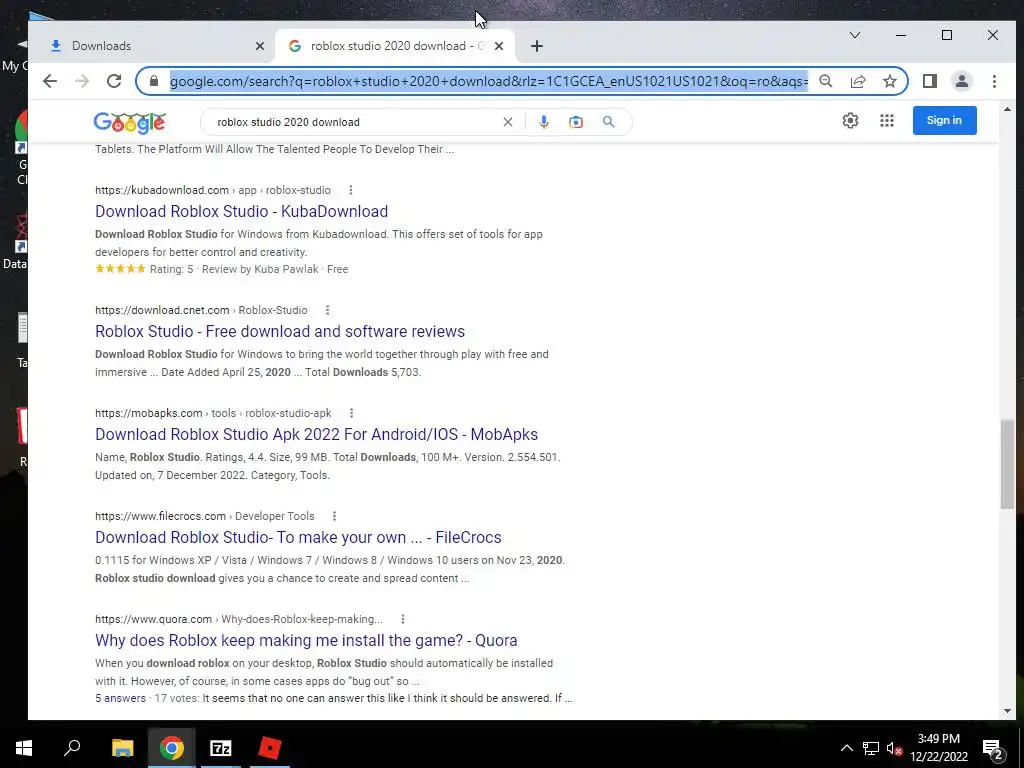Click the https://download.cnet.com breadcrumb text

pyautogui.click(x=162, y=310)
